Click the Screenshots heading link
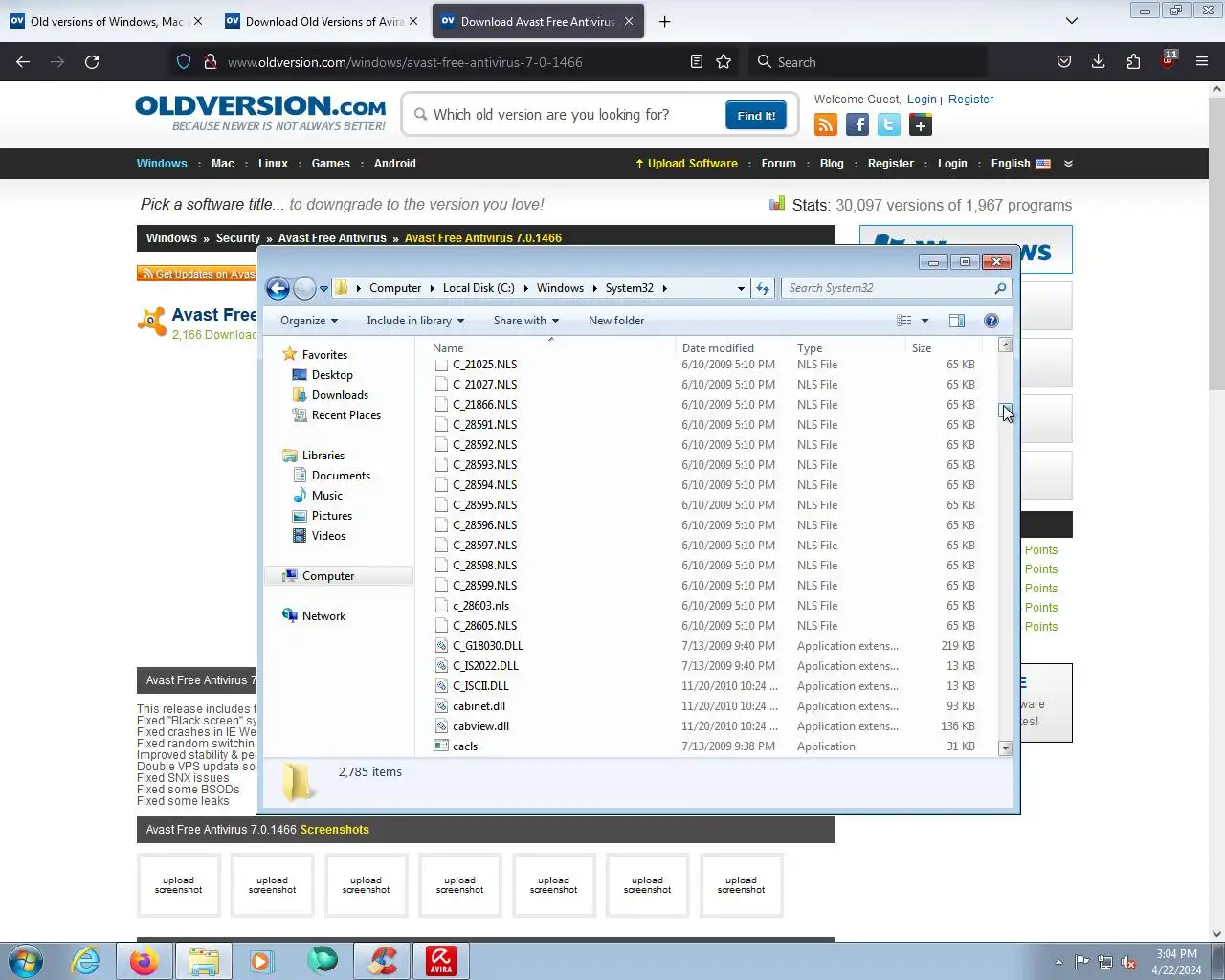The width and height of the screenshot is (1225, 980). [x=335, y=830]
